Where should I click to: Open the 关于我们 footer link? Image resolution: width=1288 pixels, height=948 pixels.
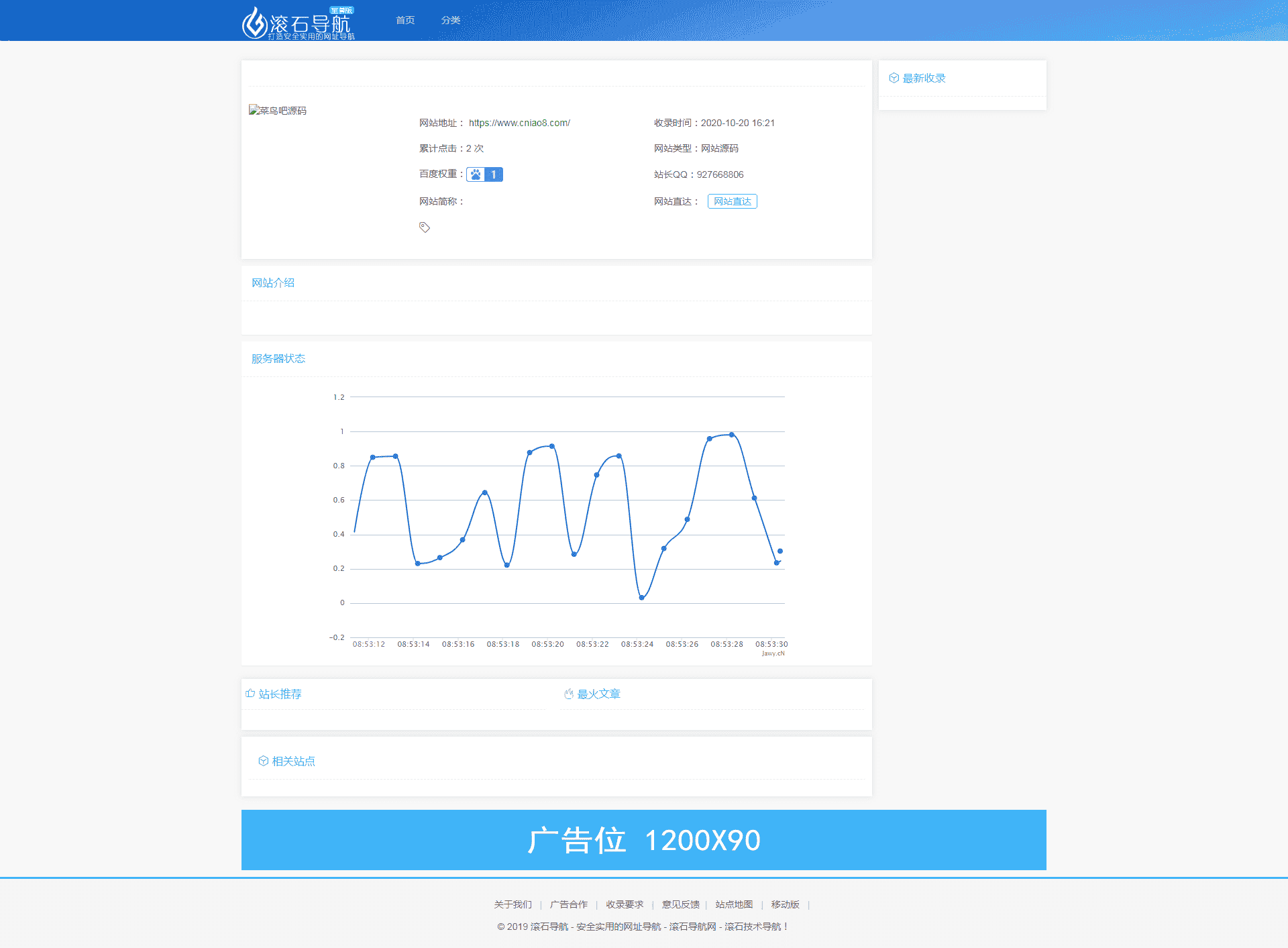pos(513,904)
